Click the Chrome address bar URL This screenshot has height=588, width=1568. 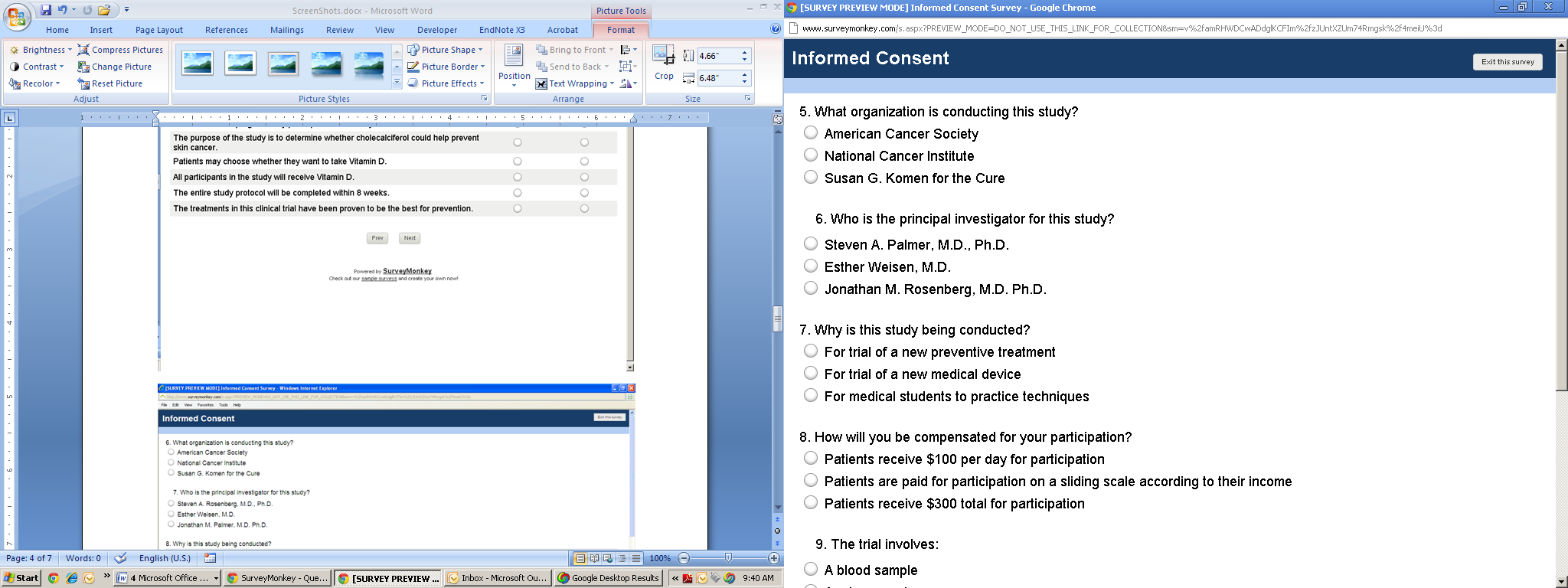pos(1122,28)
